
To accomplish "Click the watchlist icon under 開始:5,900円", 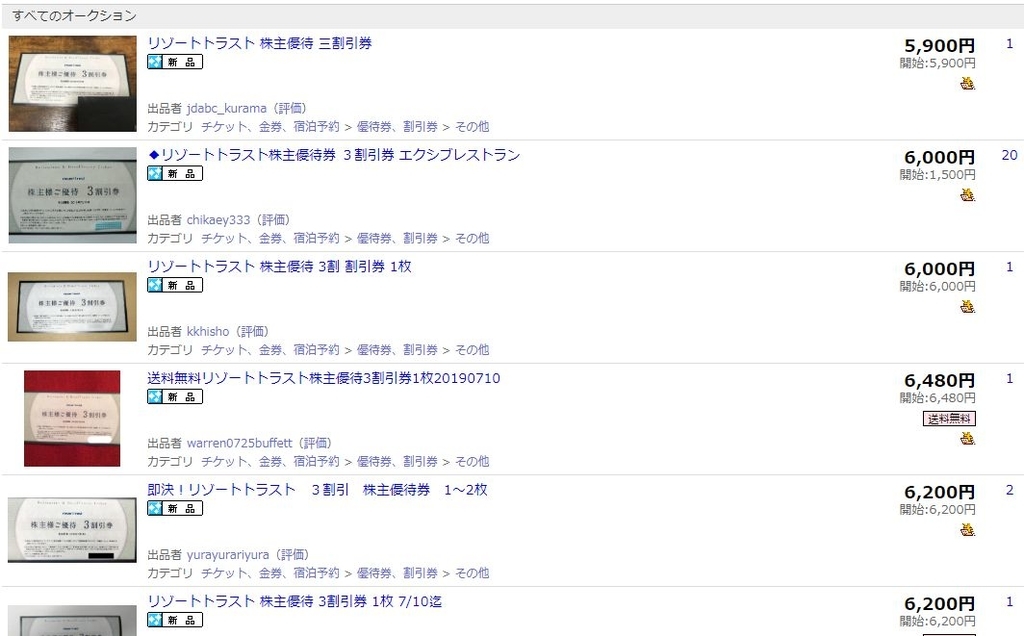I will coord(967,83).
